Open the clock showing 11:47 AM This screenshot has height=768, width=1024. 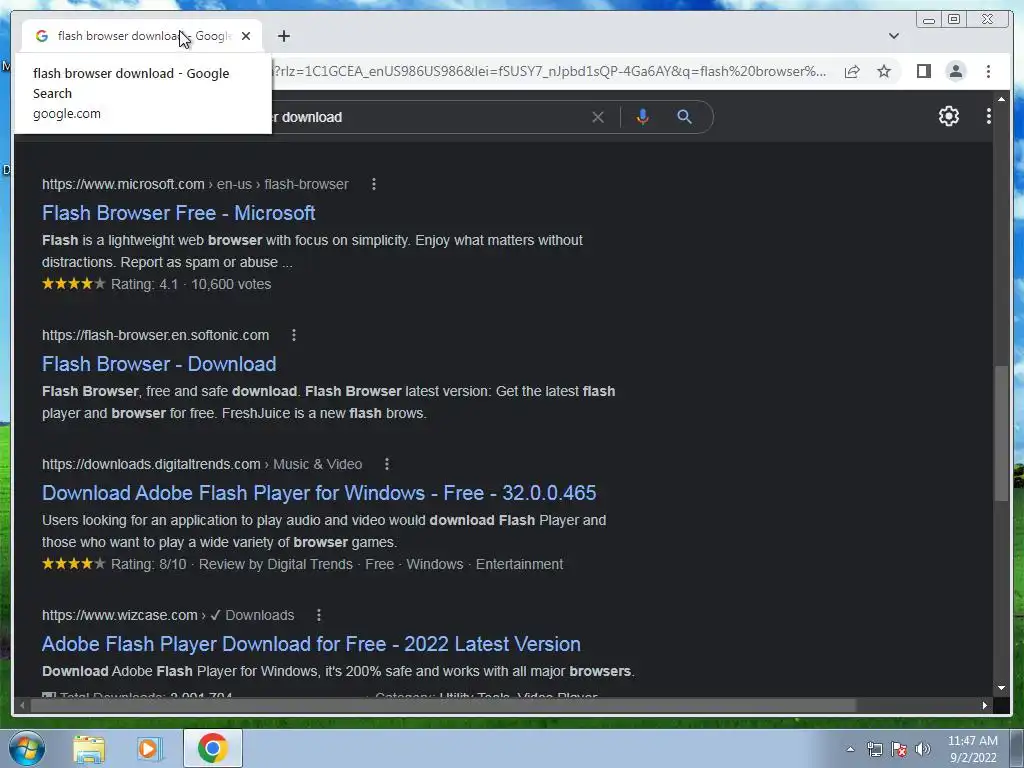click(x=972, y=748)
